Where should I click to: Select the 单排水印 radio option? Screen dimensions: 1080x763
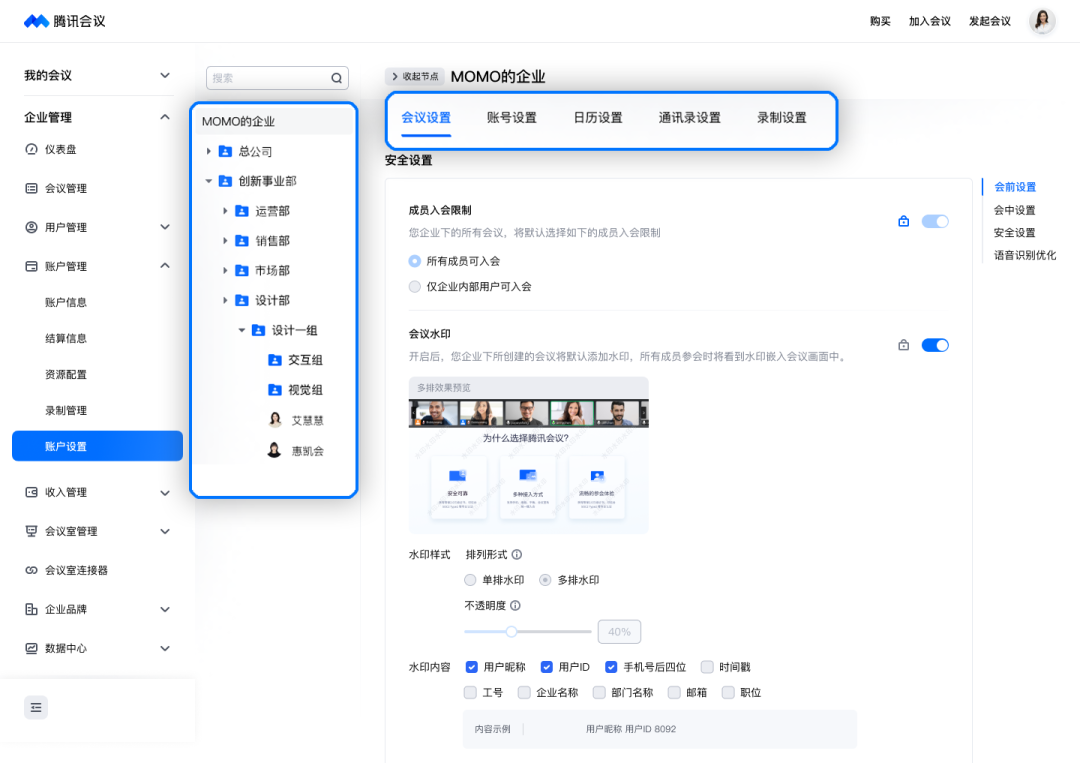coord(470,580)
